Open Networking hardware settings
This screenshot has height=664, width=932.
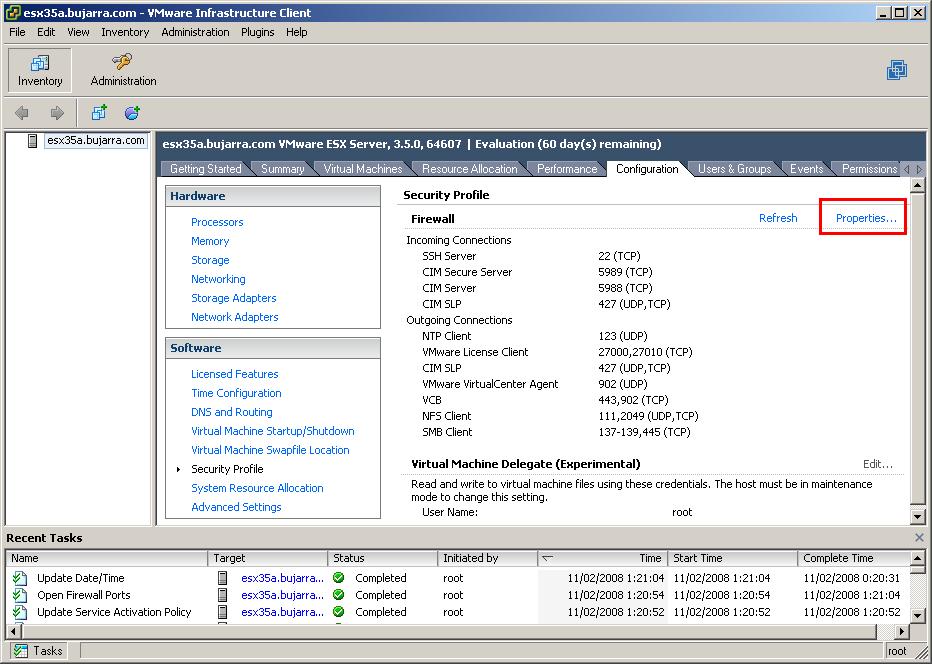pos(218,279)
